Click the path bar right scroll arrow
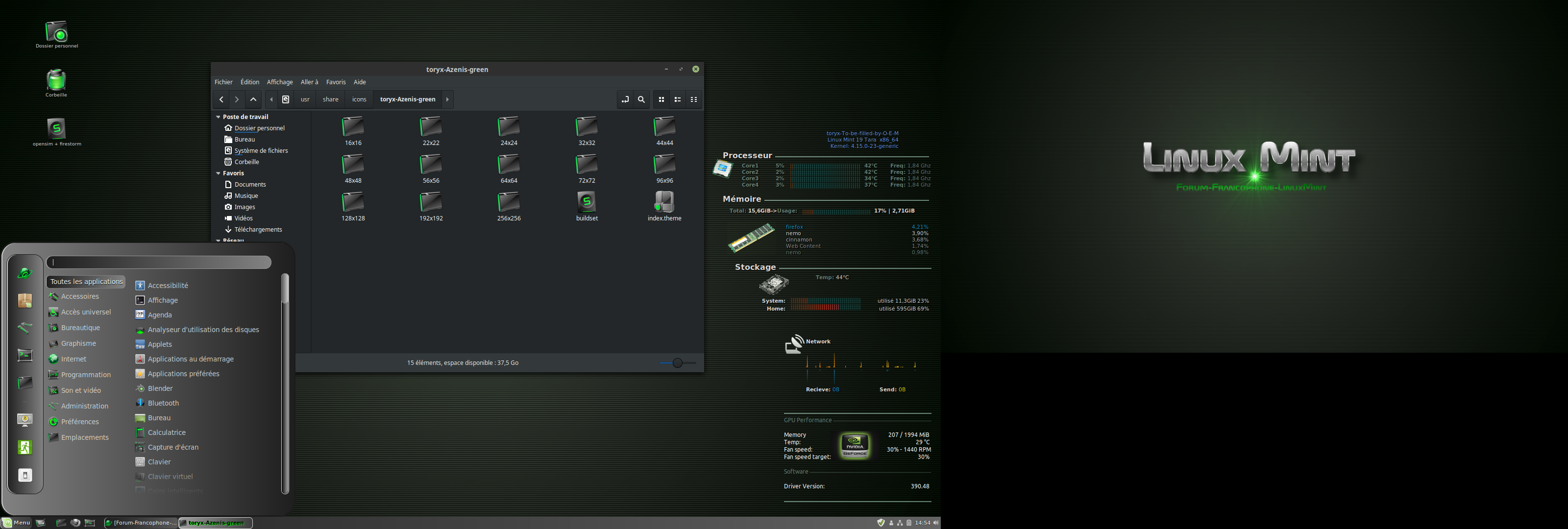1568x529 pixels. 447,99
